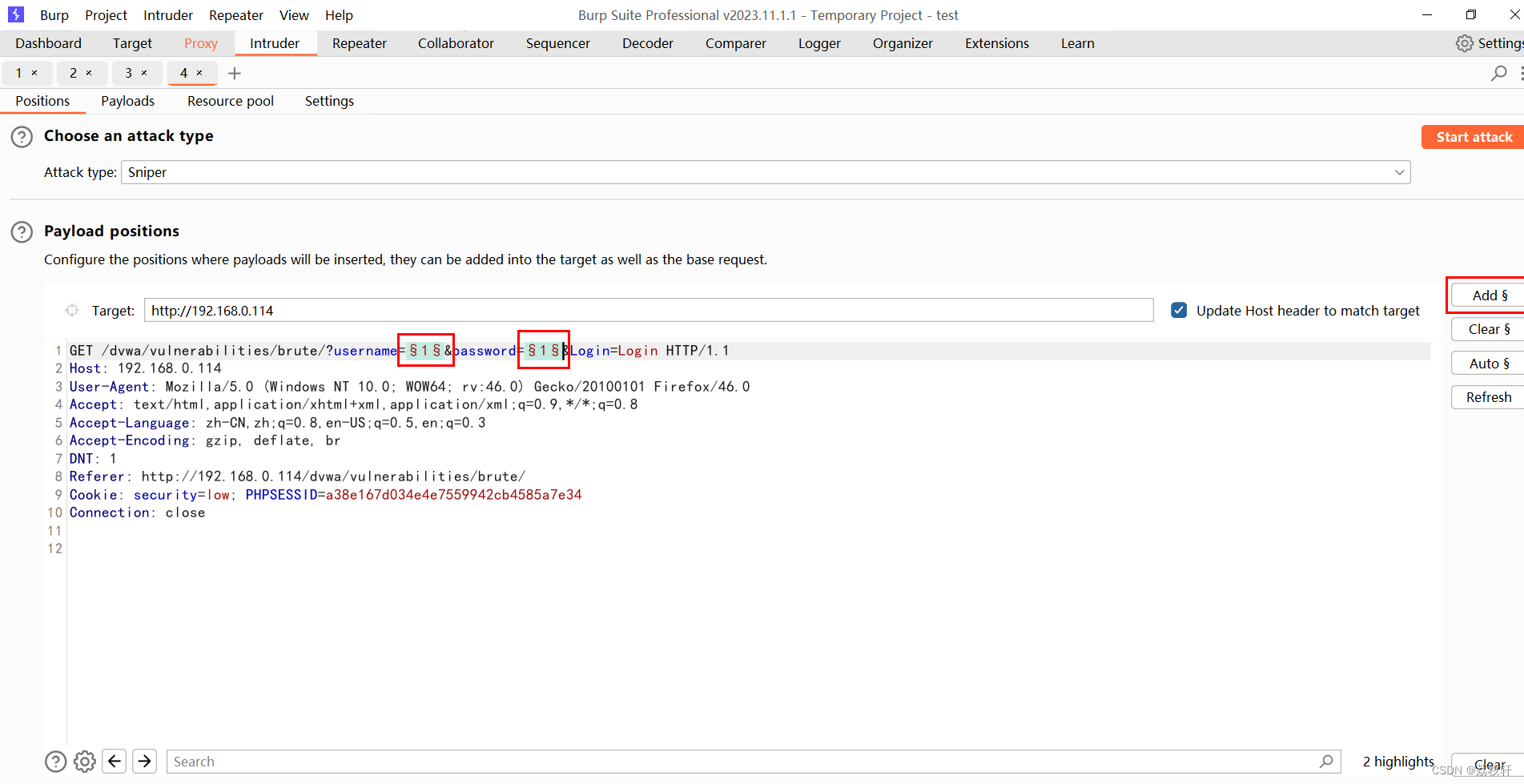Click the help icon beside the search bar

click(55, 762)
